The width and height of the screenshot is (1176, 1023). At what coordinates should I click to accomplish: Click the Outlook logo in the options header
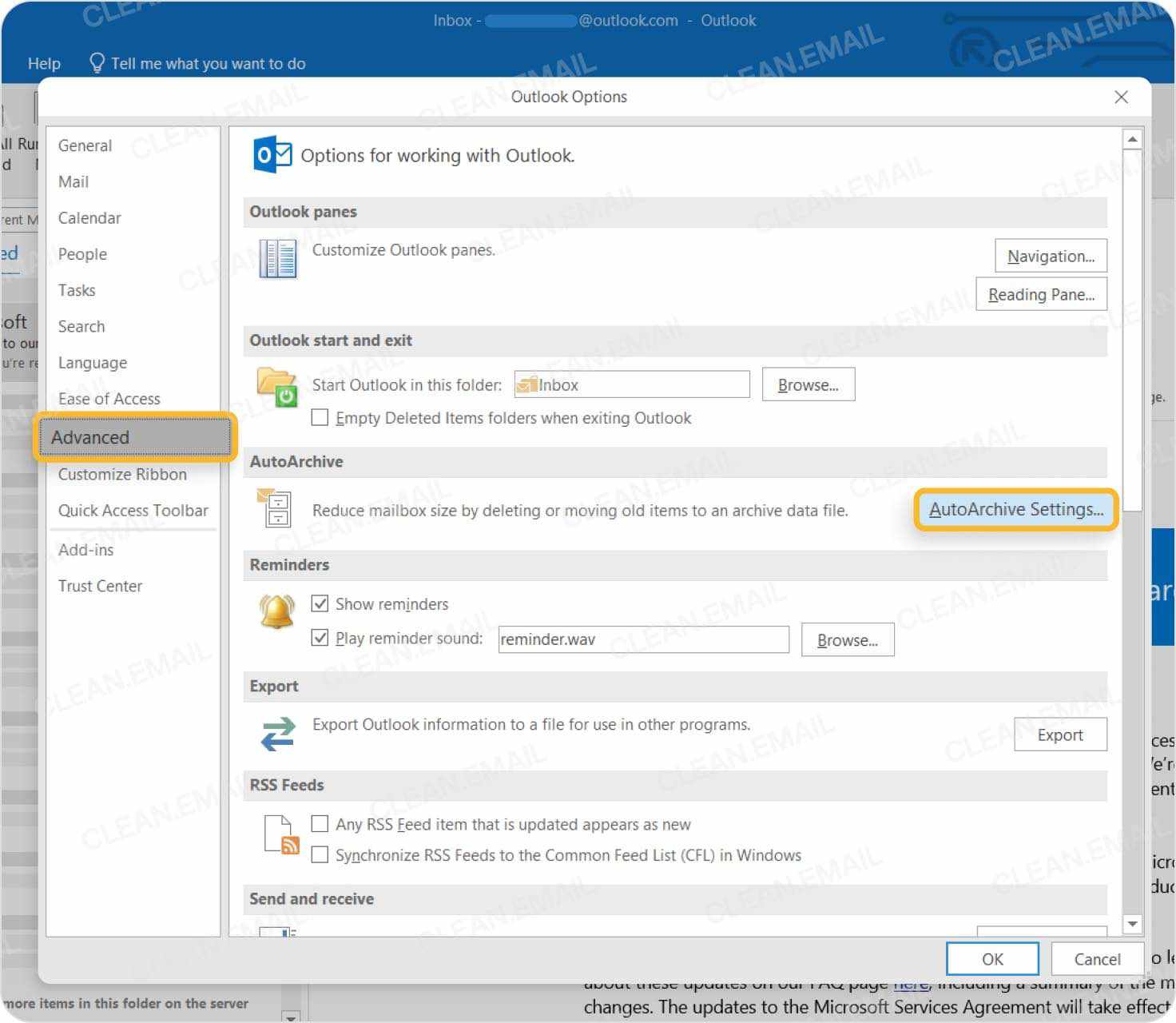[272, 155]
